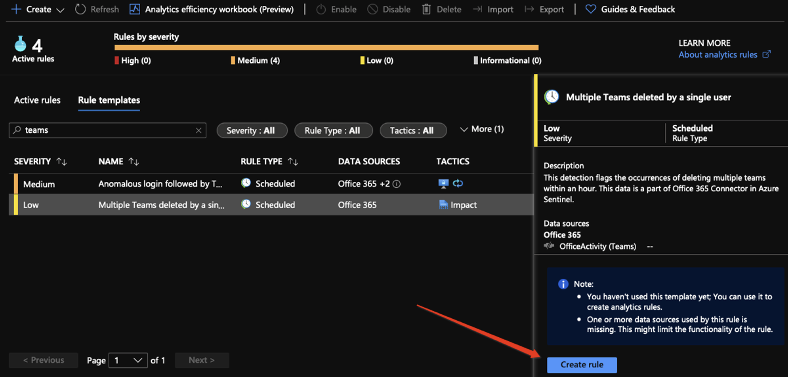Click the Office 365 data source heading
Screen dimensions: 788x377
point(562,235)
